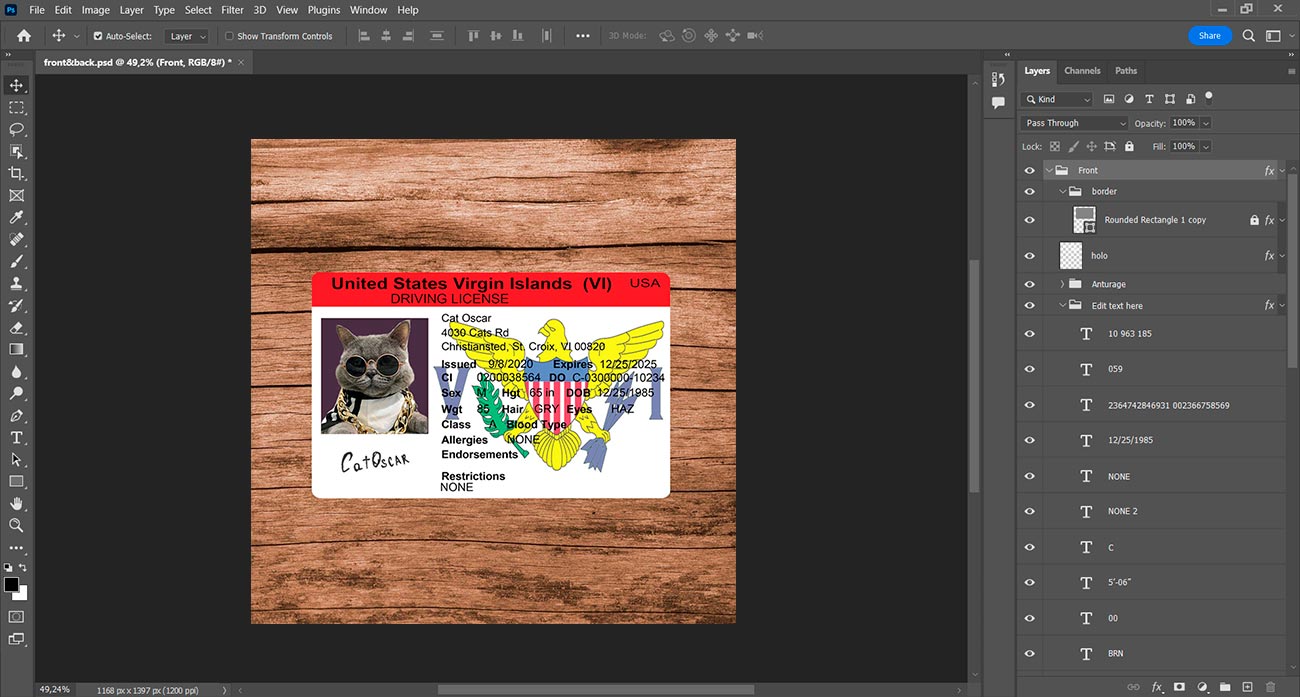Click the Zoom tool in toolbar
This screenshot has width=1300, height=697.
17,525
